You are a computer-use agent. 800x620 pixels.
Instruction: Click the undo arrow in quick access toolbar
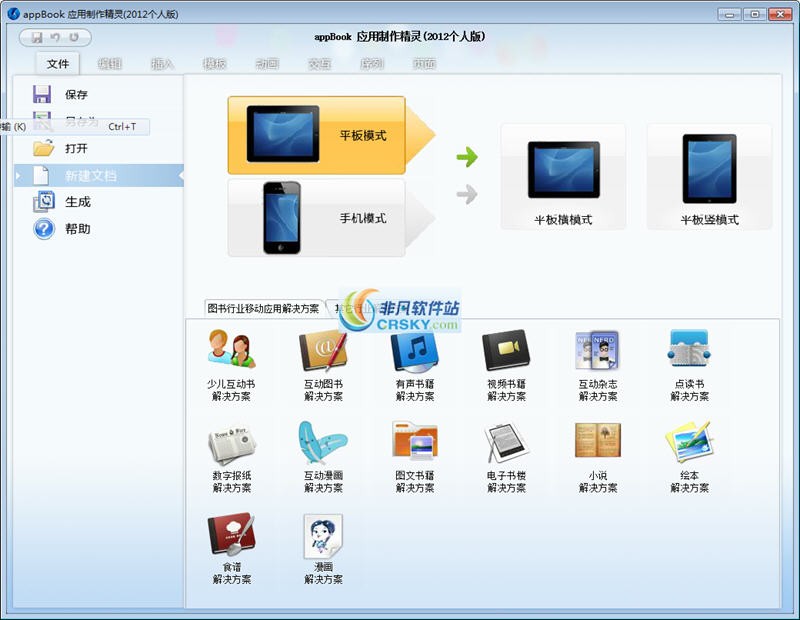(55, 37)
